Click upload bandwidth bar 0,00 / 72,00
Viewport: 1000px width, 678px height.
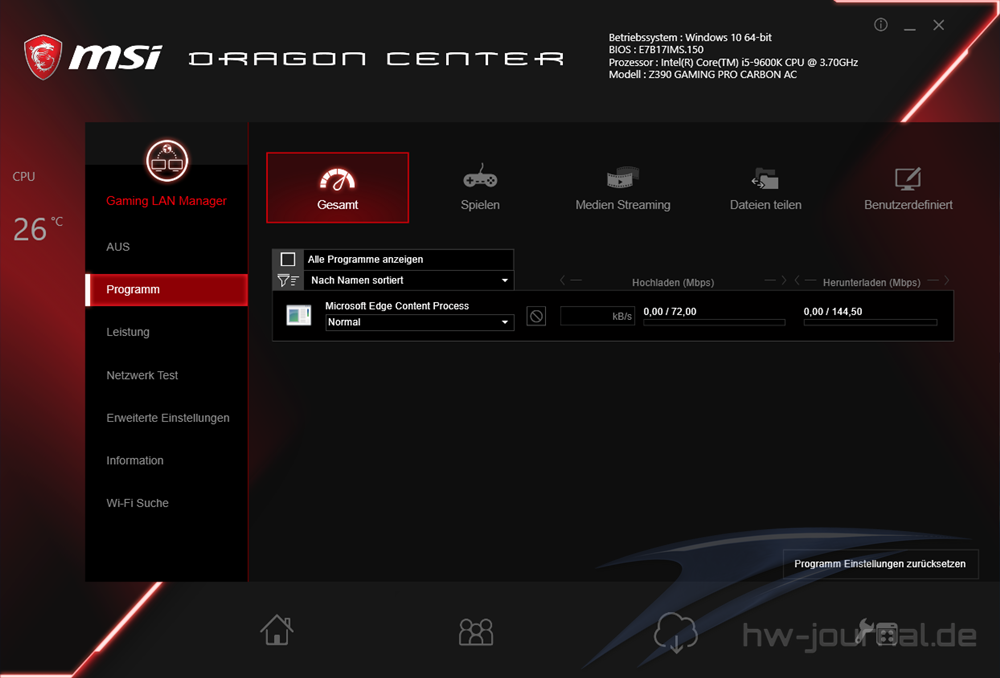coord(714,323)
